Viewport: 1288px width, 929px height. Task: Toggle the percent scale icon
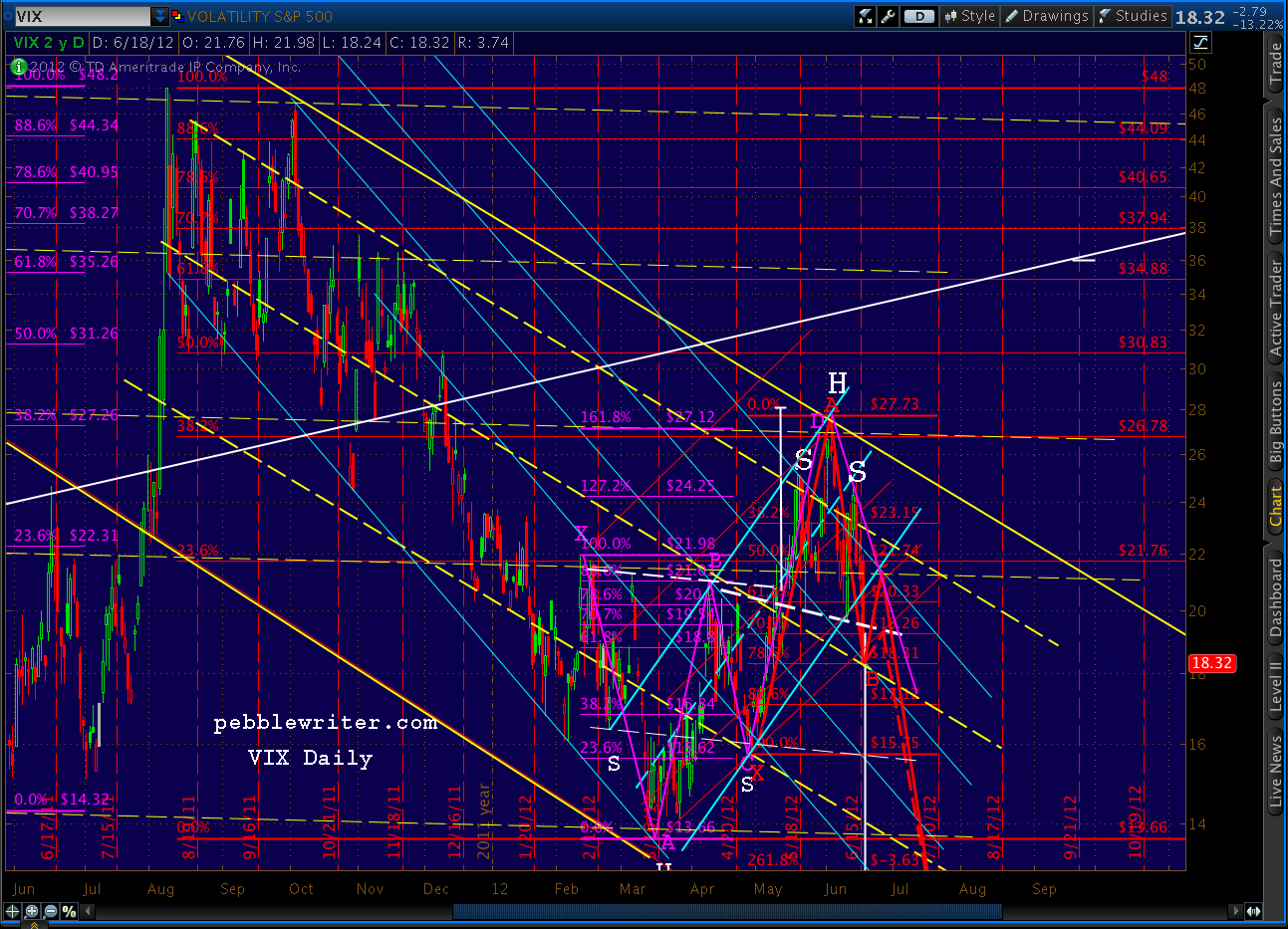click(69, 911)
